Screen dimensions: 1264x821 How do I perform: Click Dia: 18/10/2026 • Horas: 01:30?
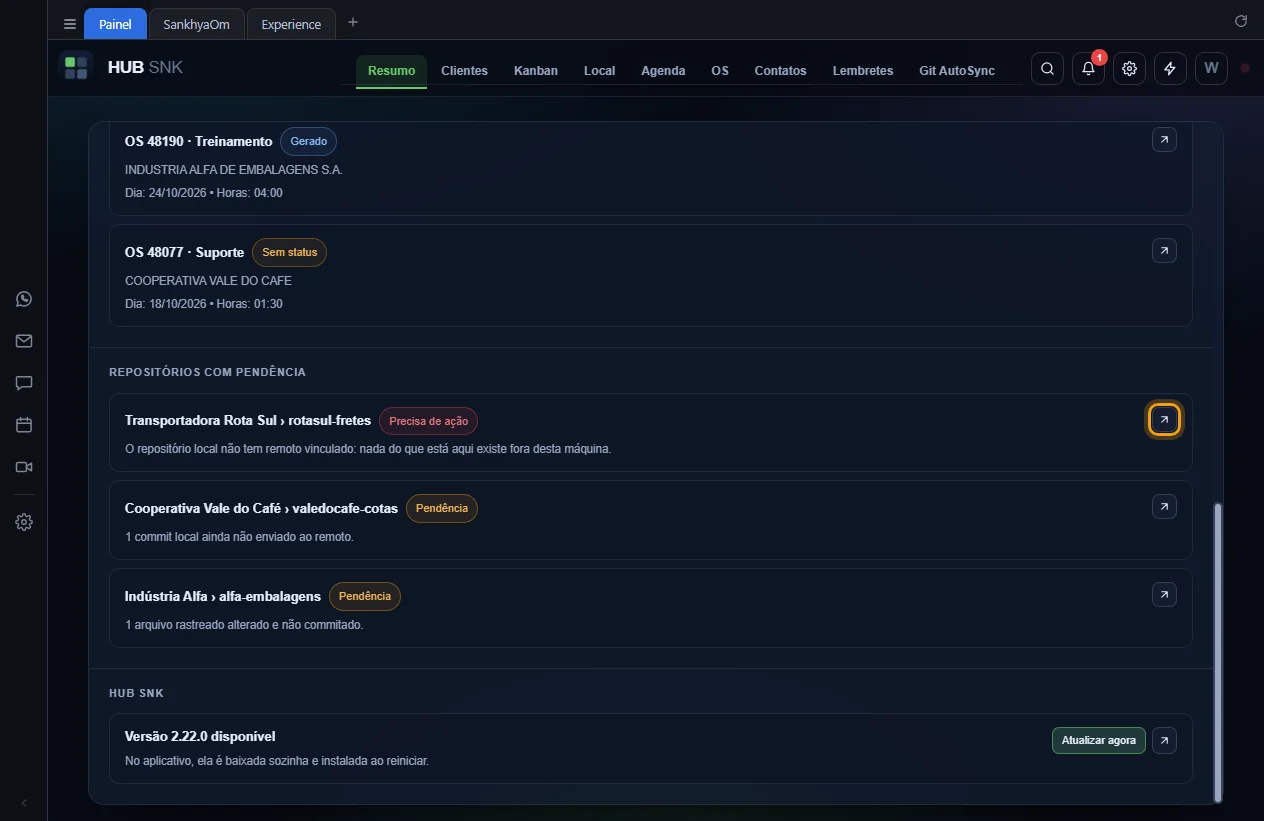[204, 304]
